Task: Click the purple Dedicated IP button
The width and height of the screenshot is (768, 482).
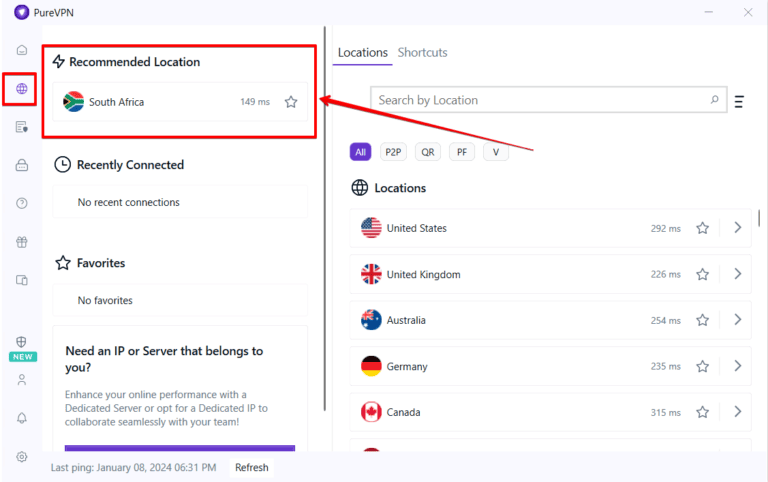Action: click(x=180, y=448)
